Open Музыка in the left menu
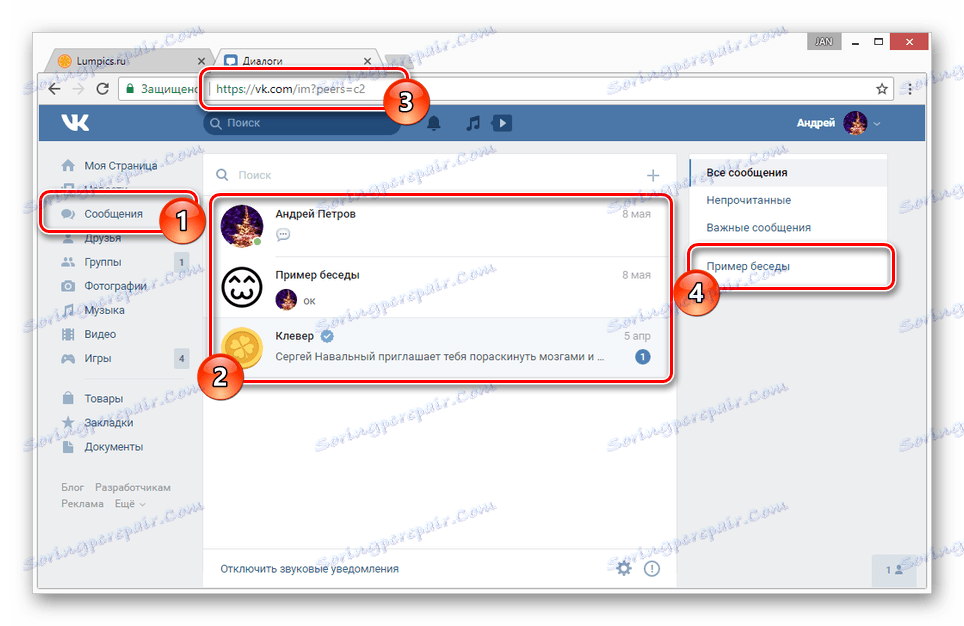The width and height of the screenshot is (964, 626). pos(105,311)
